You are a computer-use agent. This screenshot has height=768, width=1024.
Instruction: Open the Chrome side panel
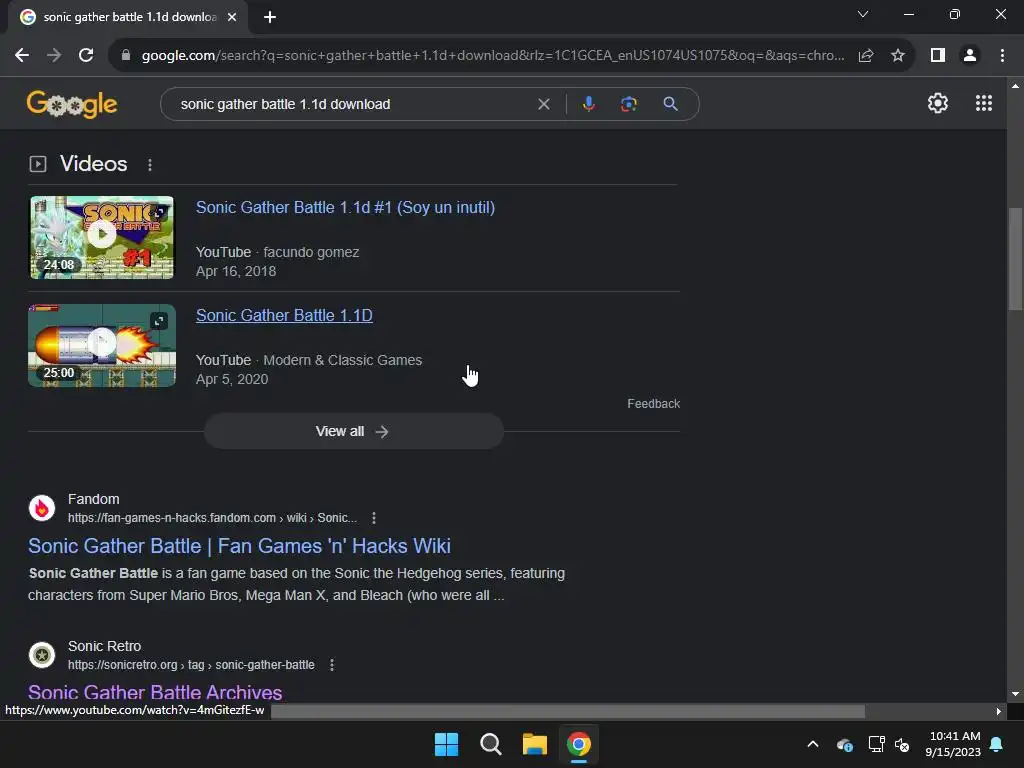pyautogui.click(x=938, y=56)
